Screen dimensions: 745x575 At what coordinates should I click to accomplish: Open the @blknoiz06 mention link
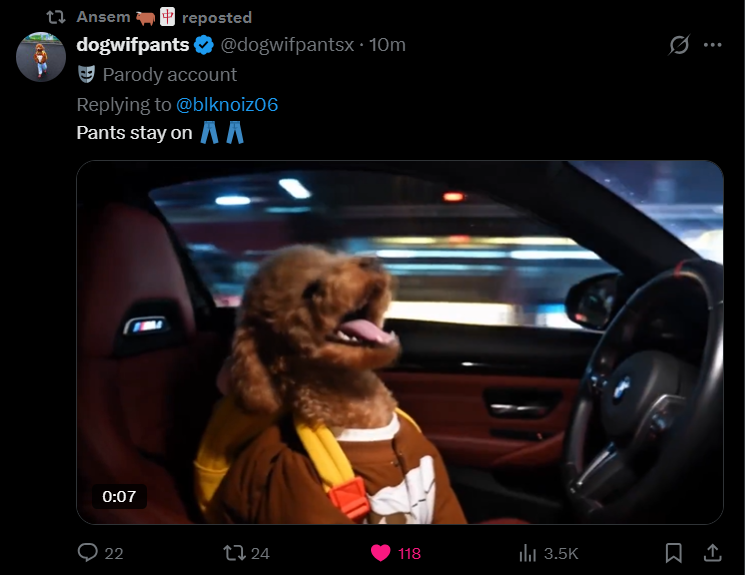227,105
